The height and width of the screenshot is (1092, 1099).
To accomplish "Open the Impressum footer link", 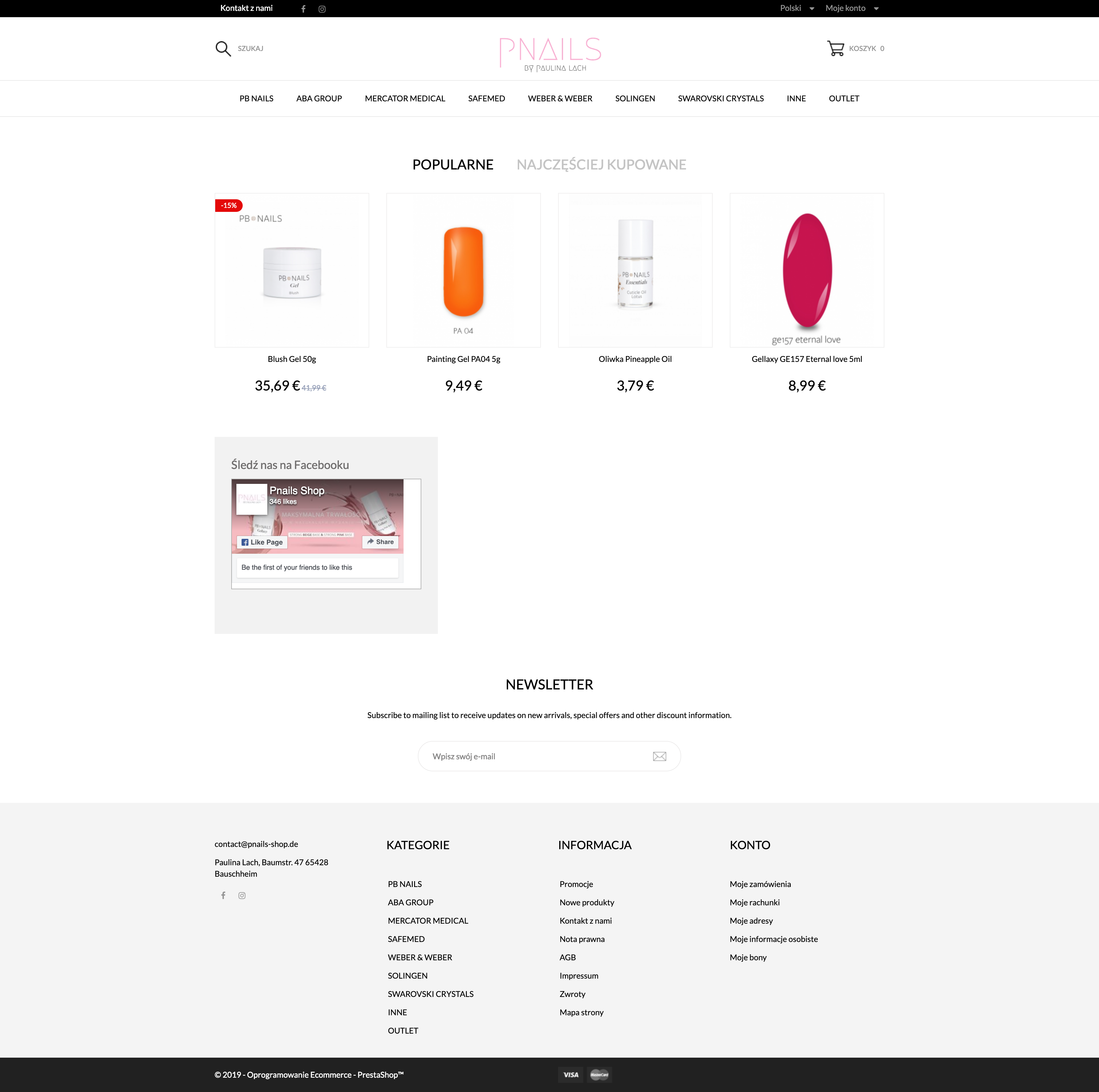I will 578,975.
